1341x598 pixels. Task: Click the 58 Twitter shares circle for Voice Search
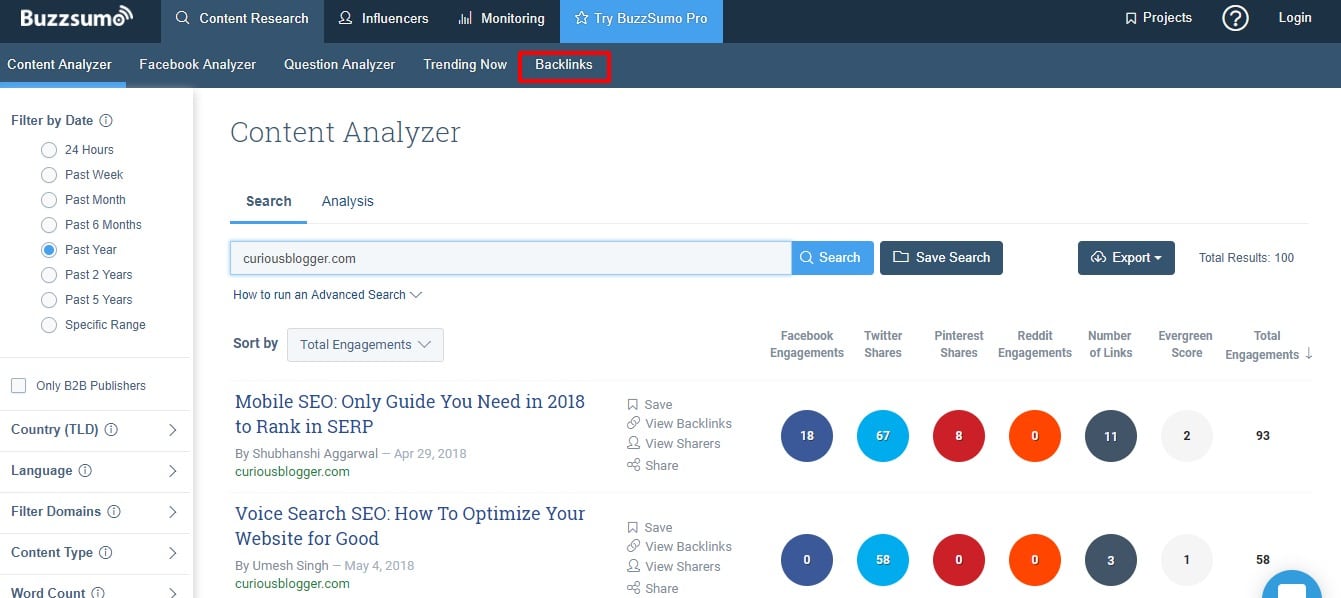883,560
